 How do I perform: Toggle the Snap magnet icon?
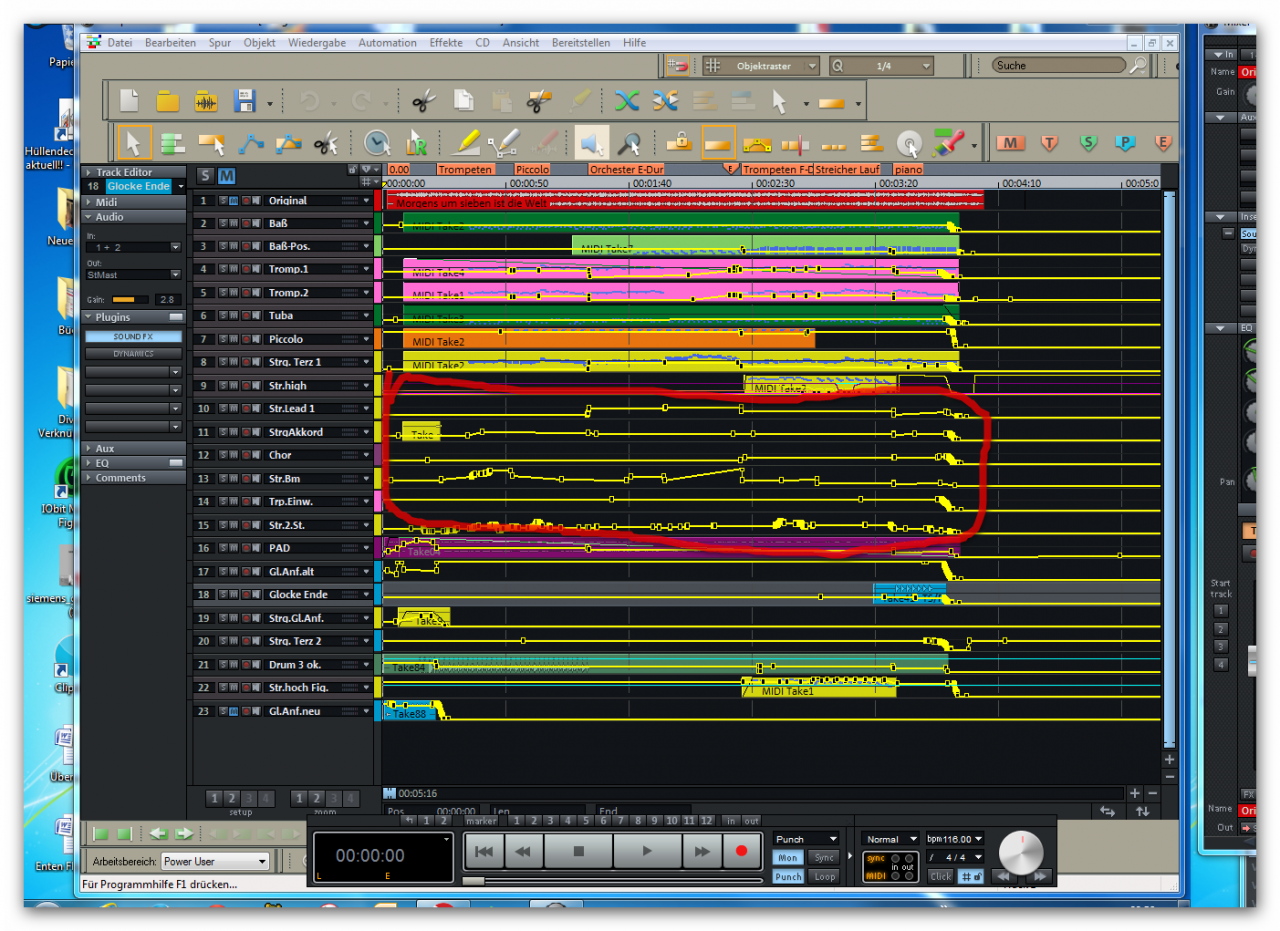(677, 66)
